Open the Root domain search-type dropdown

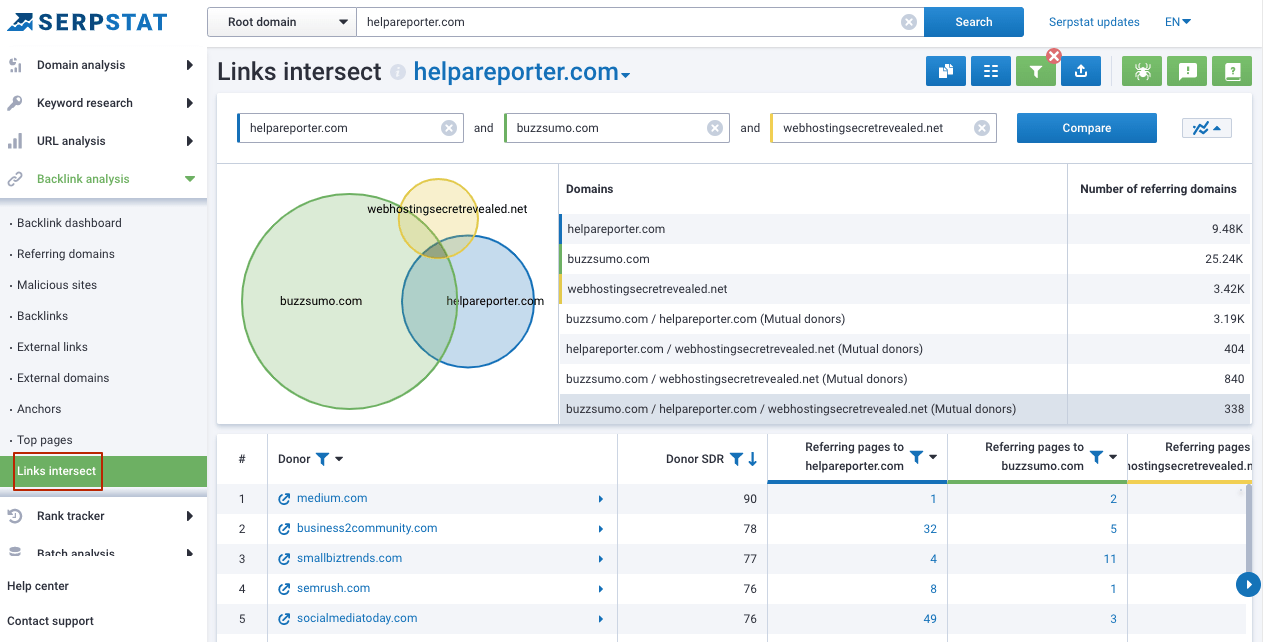(x=282, y=22)
